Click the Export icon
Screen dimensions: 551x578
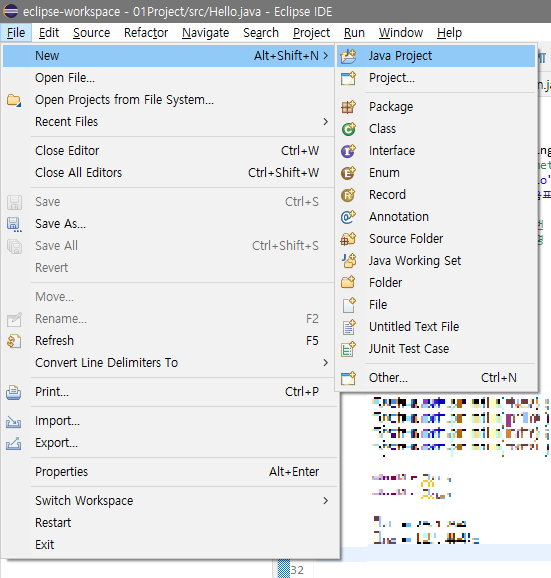click(x=14, y=443)
